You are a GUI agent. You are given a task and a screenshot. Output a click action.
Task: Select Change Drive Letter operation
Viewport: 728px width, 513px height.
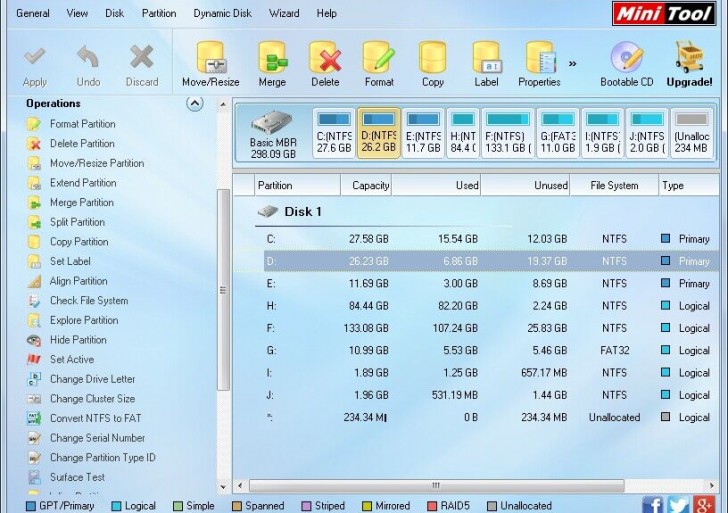[92, 379]
